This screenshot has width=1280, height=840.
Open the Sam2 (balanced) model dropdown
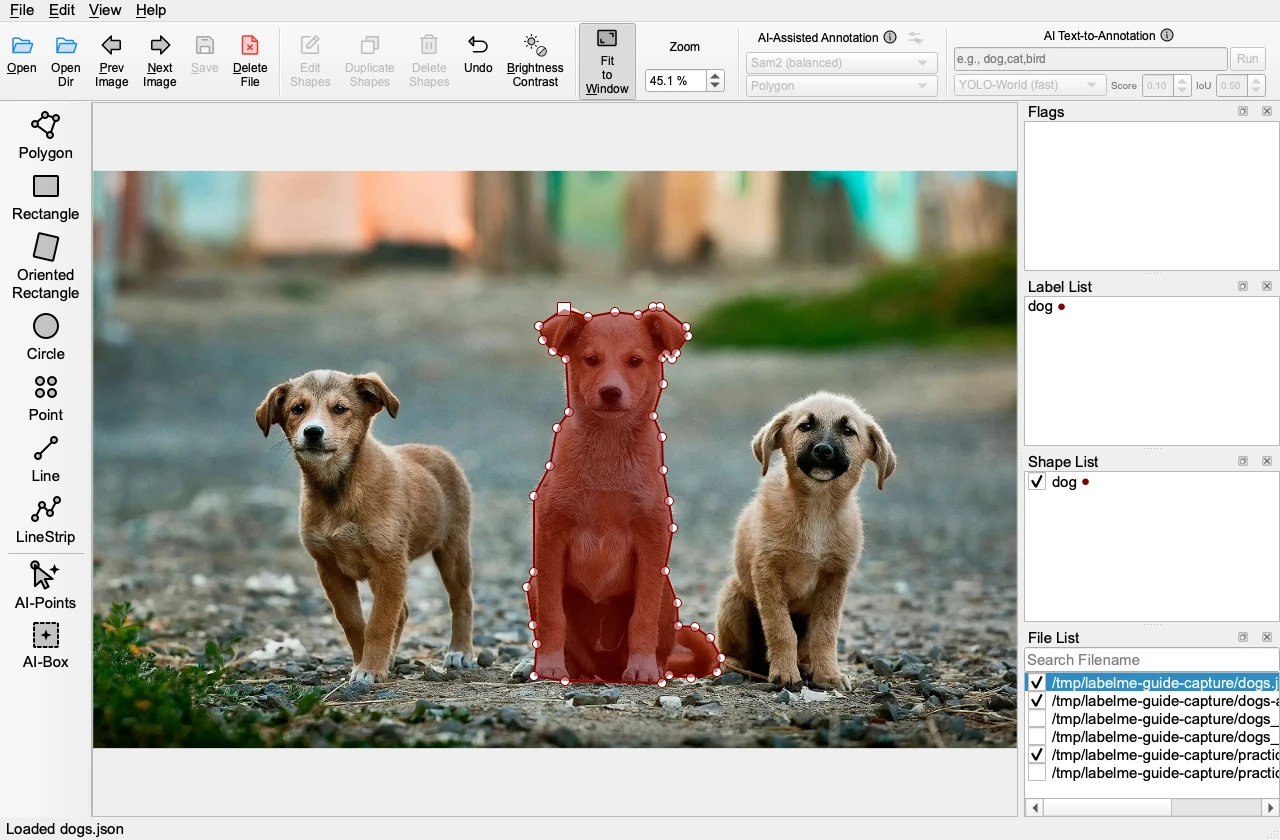tap(841, 63)
